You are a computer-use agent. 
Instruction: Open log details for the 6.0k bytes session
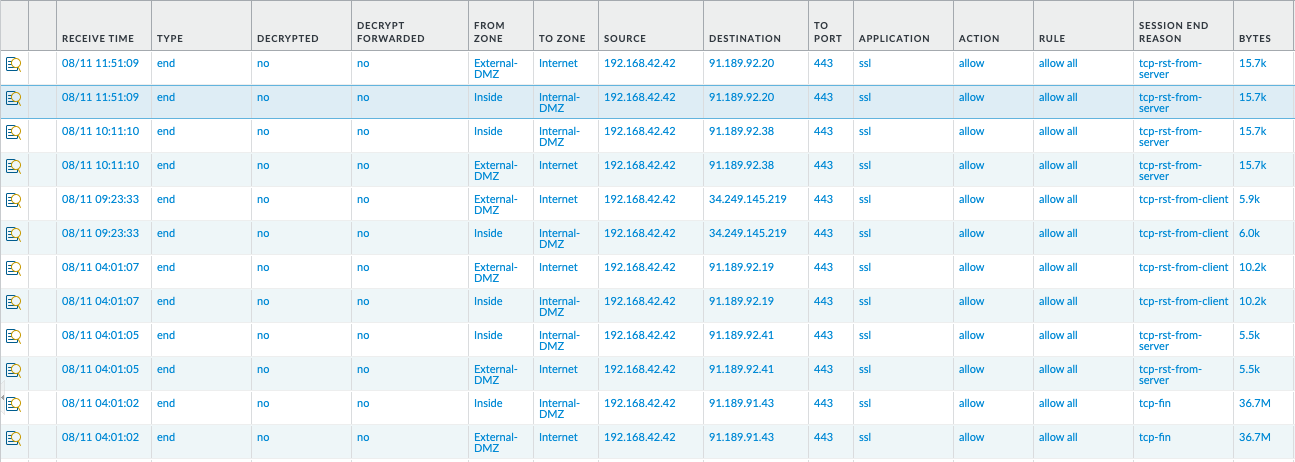[13, 234]
